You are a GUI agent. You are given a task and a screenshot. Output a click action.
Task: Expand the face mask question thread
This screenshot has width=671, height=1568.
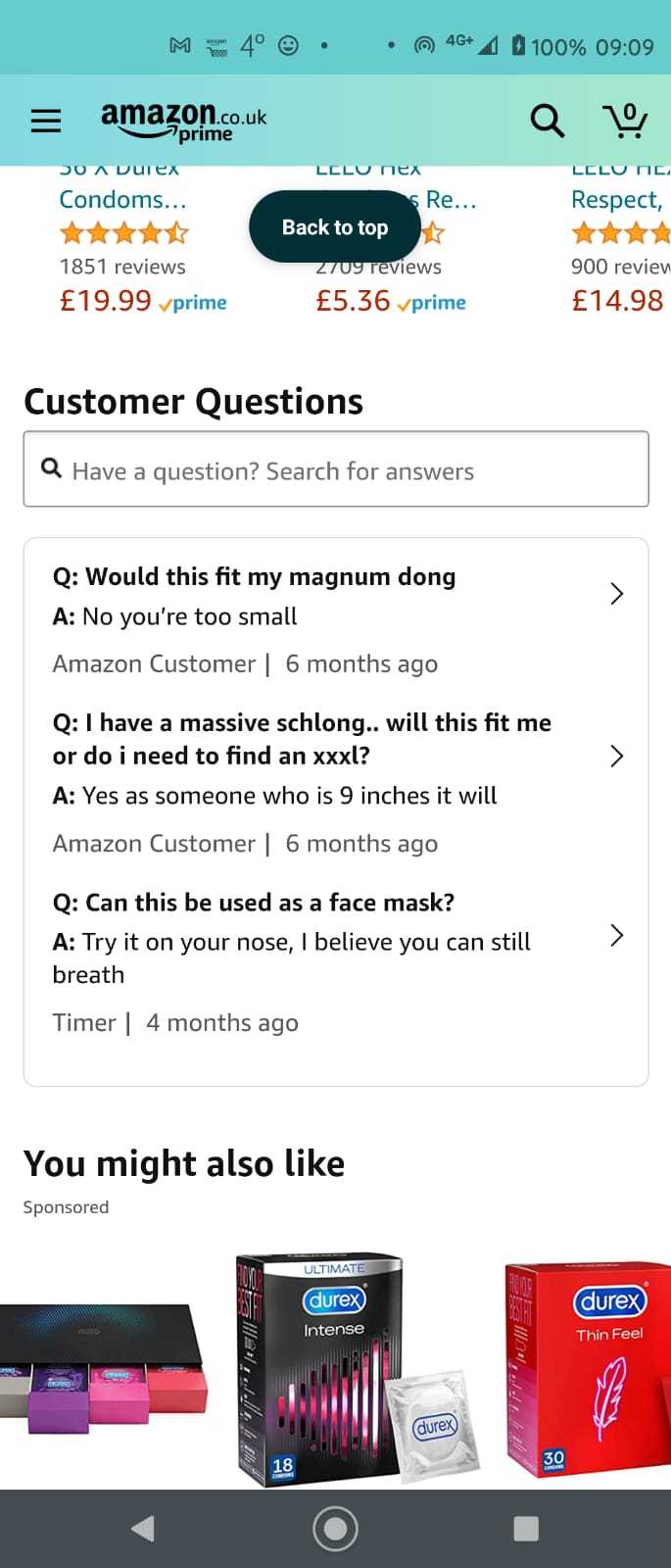click(616, 936)
